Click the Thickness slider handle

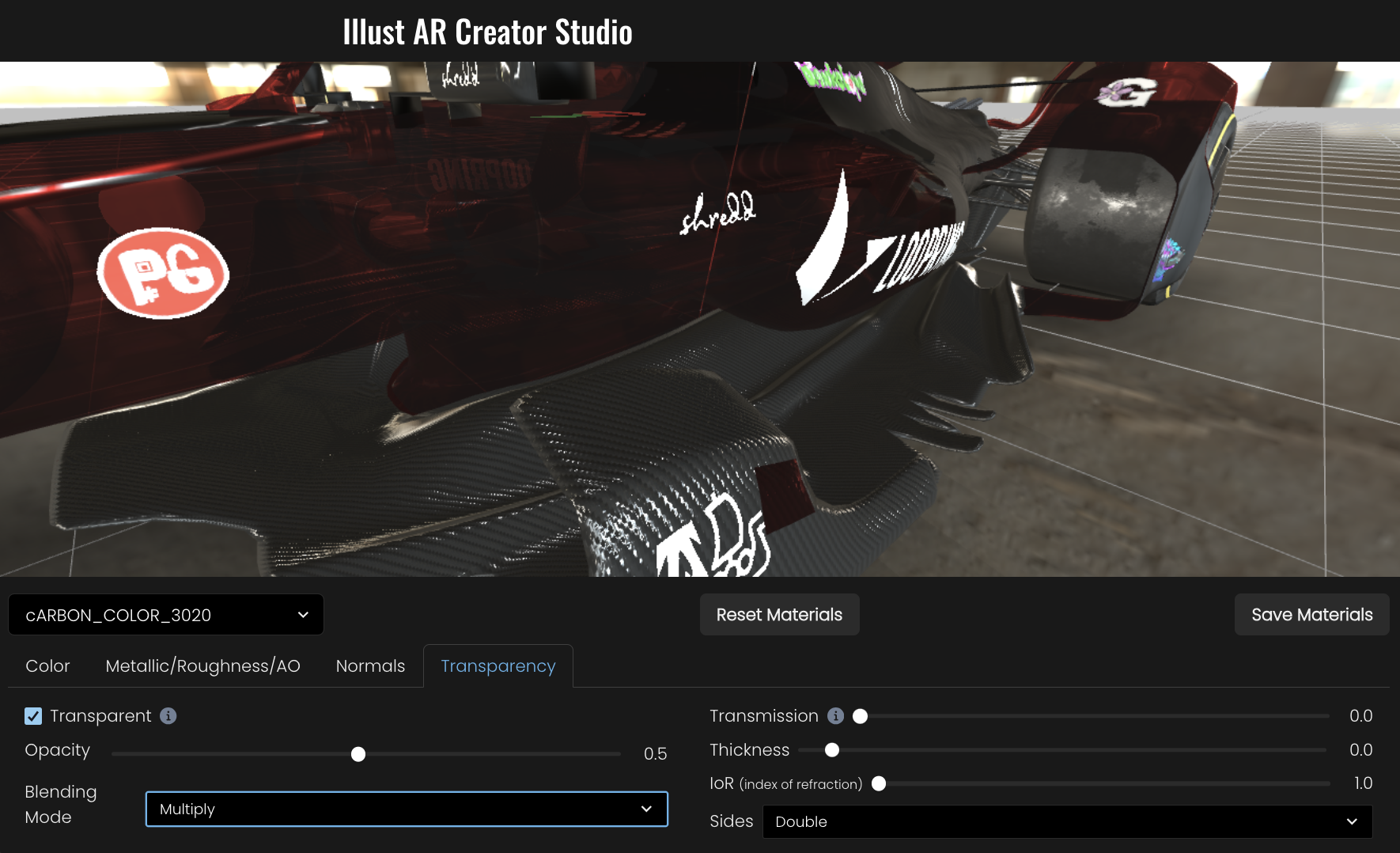(x=832, y=750)
